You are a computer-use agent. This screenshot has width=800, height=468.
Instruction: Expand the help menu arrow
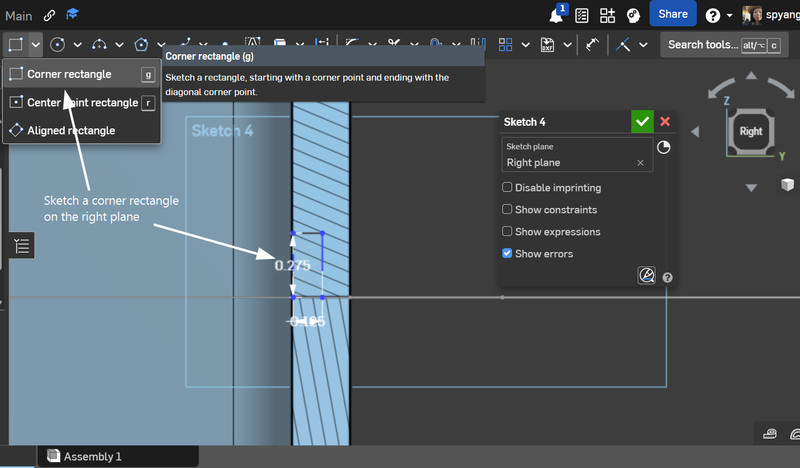729,16
